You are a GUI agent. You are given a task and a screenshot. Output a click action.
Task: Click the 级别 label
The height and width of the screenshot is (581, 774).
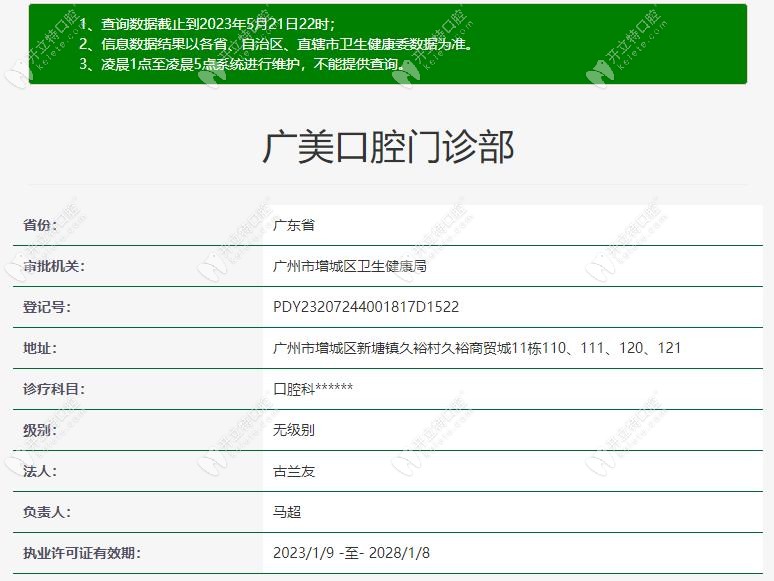(x=40, y=430)
